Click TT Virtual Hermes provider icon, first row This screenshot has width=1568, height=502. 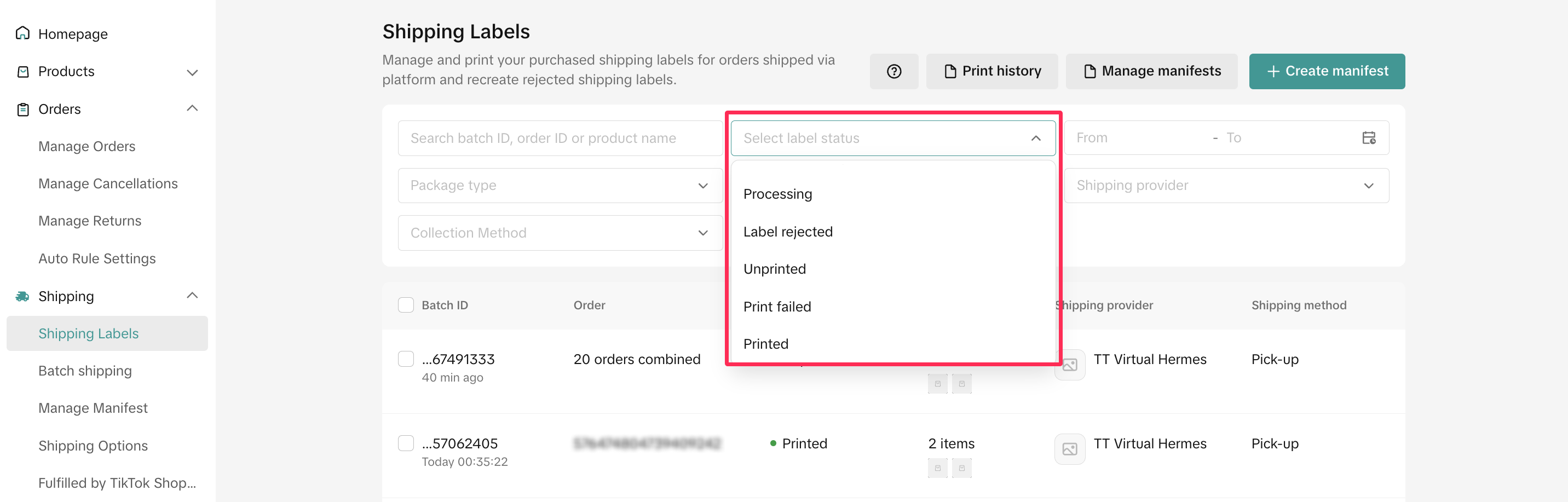tap(1069, 365)
